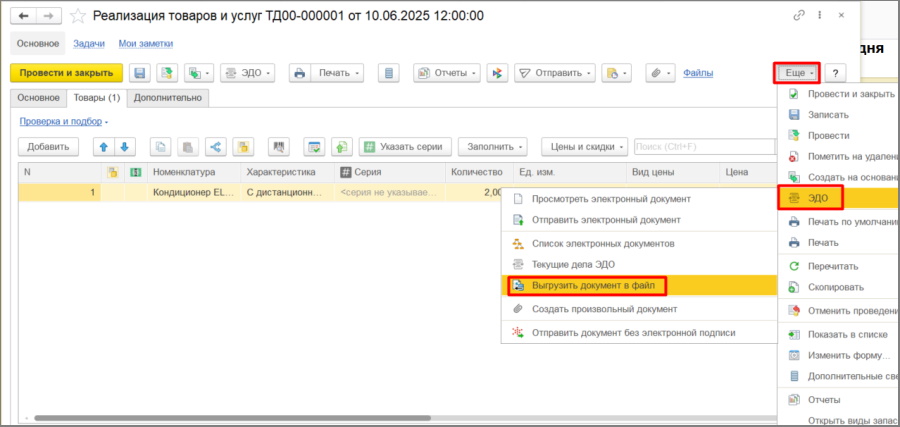Click the horizontal scrollbar below the table
This screenshot has width=900, height=427.
pos(232,418)
